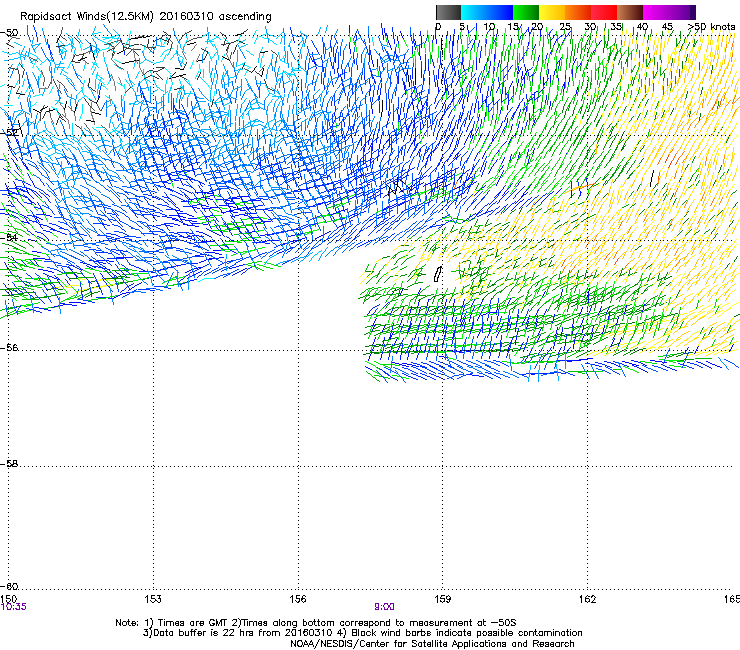Click the NOAA/NESDIS credit line
Viewport: 740px width, 650px height.
432,644
